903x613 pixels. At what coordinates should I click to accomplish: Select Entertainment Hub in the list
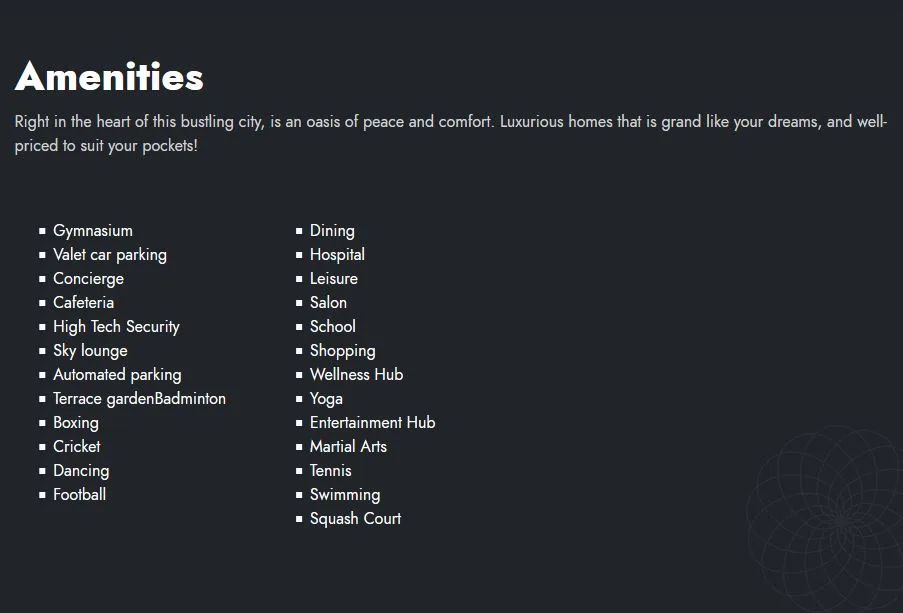point(373,422)
